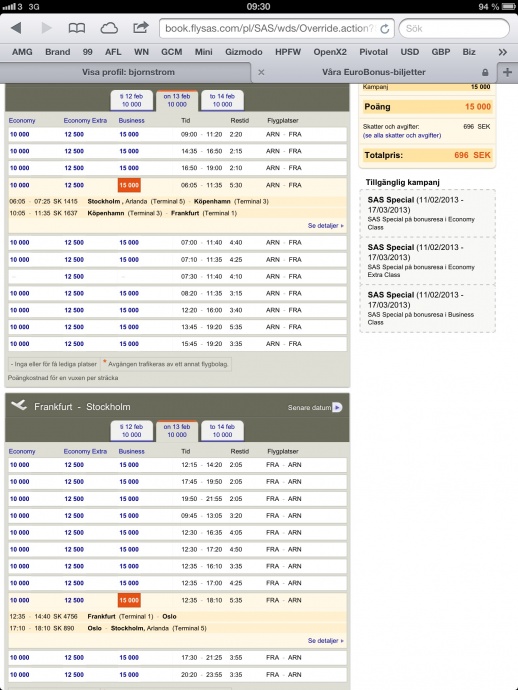Image resolution: width=518 pixels, height=690 pixels.
Task: Open the OpenX2 bookmark
Action: (x=330, y=52)
